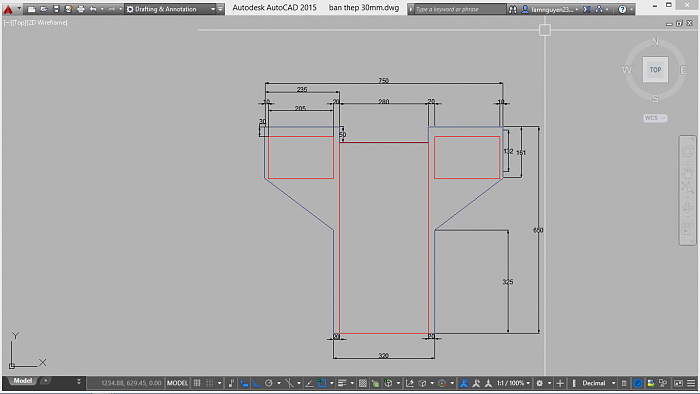Click the search keyword input field
Viewport: 700px width, 394px height.
460,9
